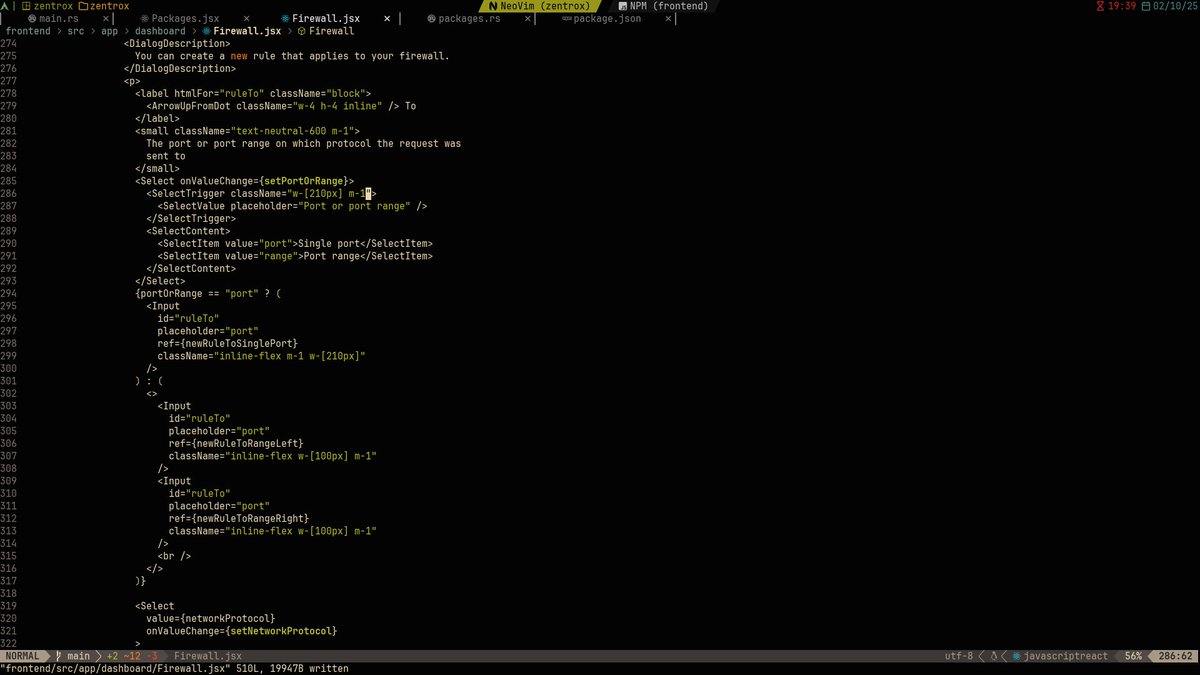This screenshot has width=1200, height=675.
Task: Click the Rust icon on main.rs tab
Action: click(x=31, y=18)
